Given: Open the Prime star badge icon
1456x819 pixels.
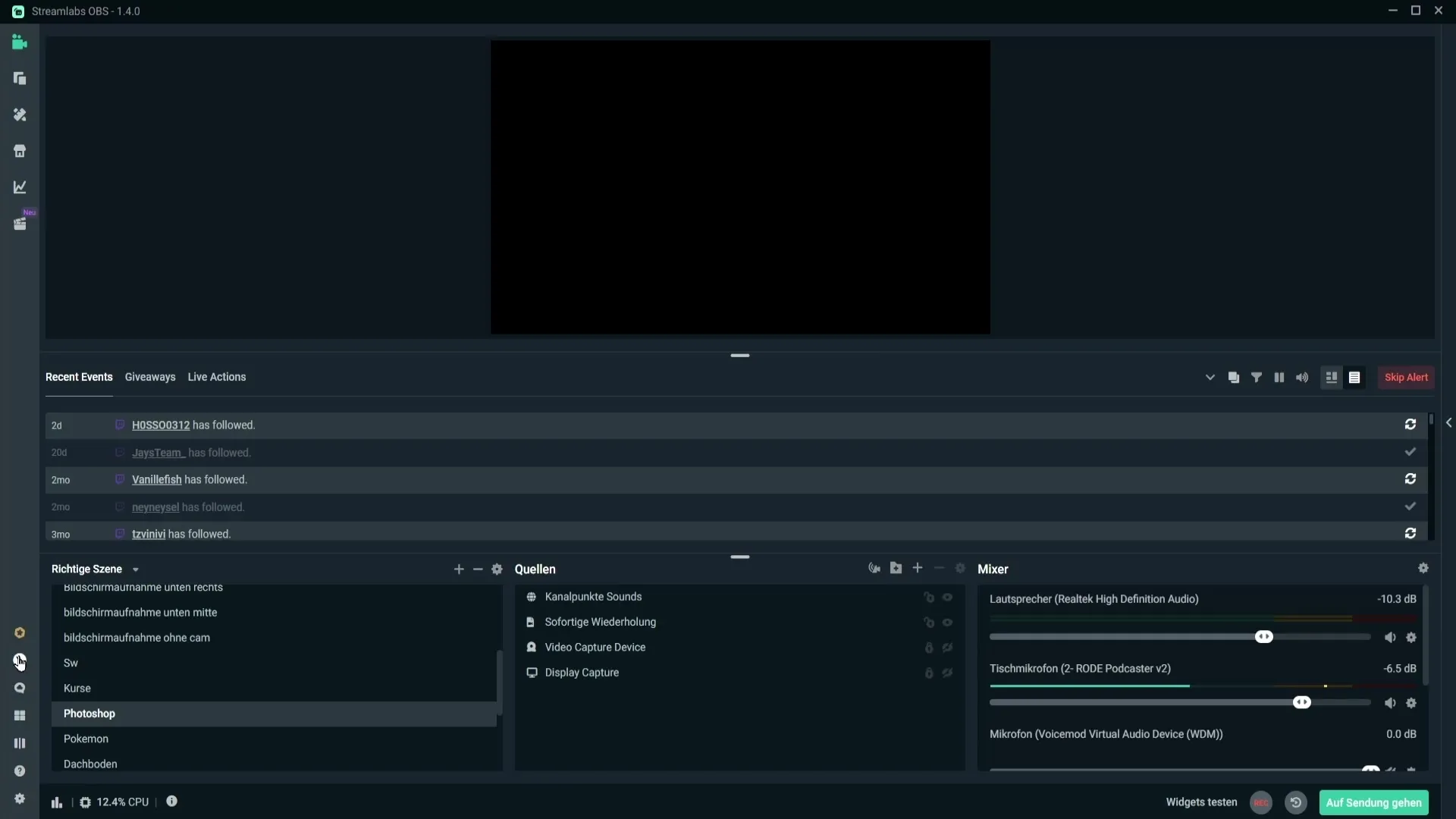Looking at the screenshot, I should click(x=20, y=633).
